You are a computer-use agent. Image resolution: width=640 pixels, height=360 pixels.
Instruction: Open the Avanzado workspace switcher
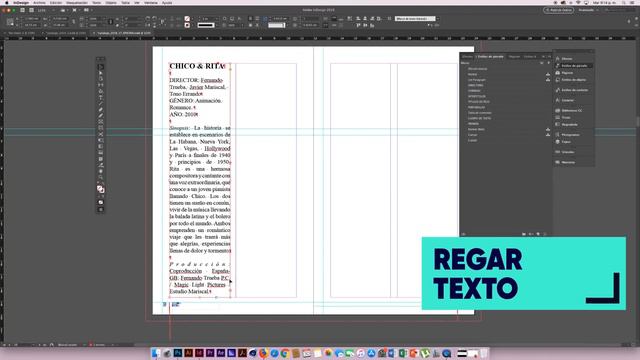(588, 10)
